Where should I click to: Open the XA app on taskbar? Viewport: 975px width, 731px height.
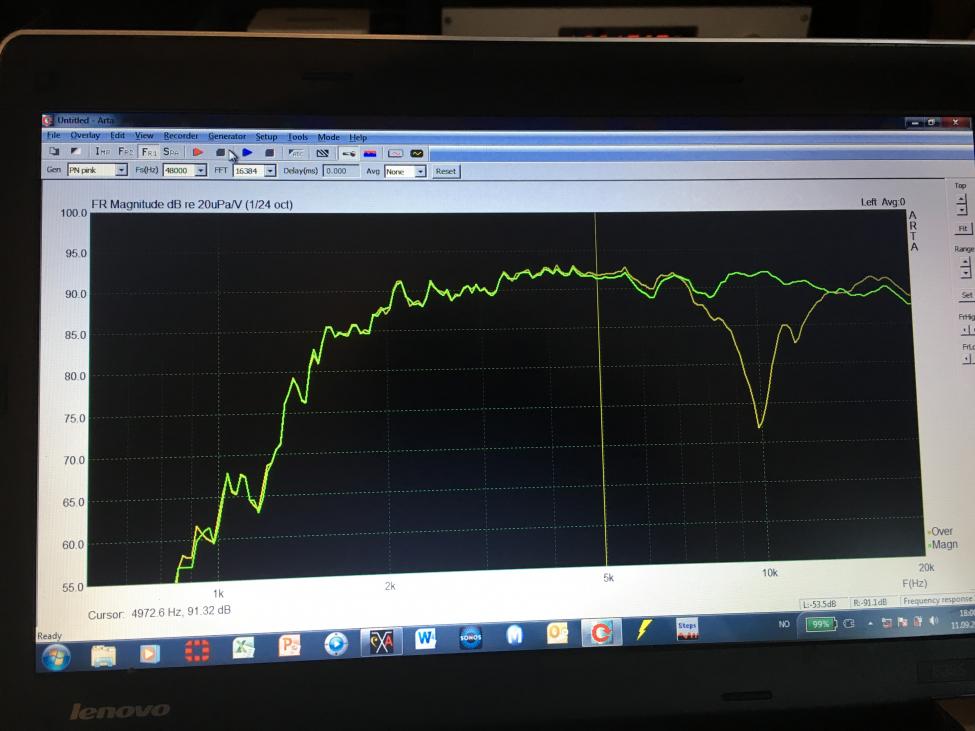tap(381, 641)
